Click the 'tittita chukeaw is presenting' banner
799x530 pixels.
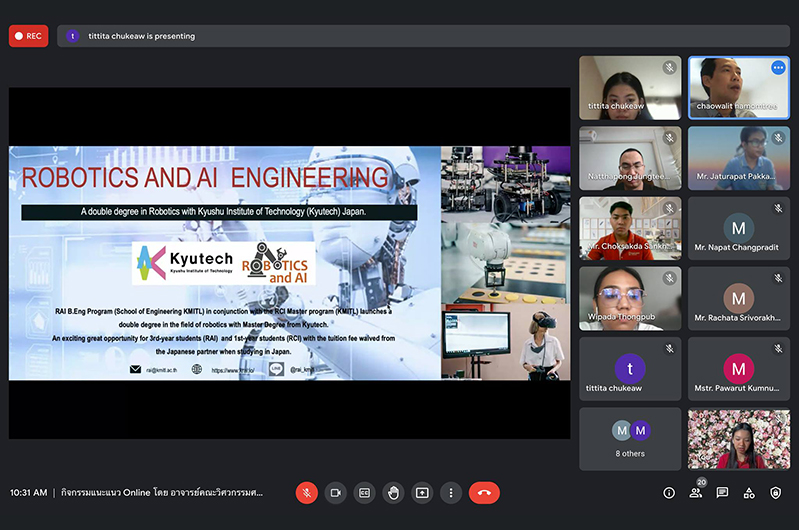tap(423, 36)
